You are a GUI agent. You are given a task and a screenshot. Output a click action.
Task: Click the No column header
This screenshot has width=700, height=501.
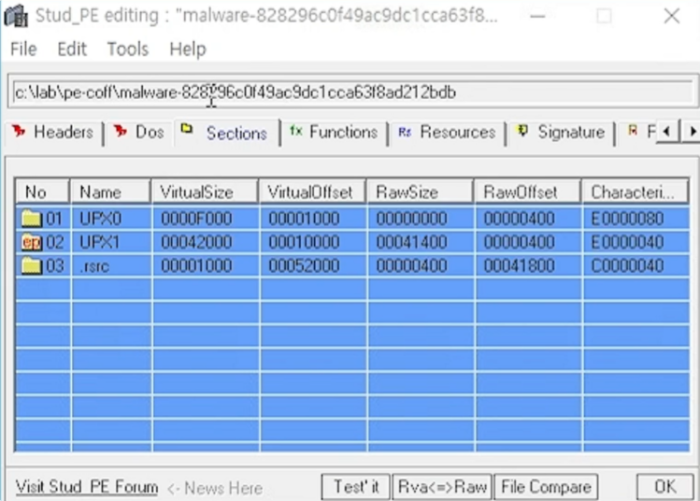coord(42,192)
